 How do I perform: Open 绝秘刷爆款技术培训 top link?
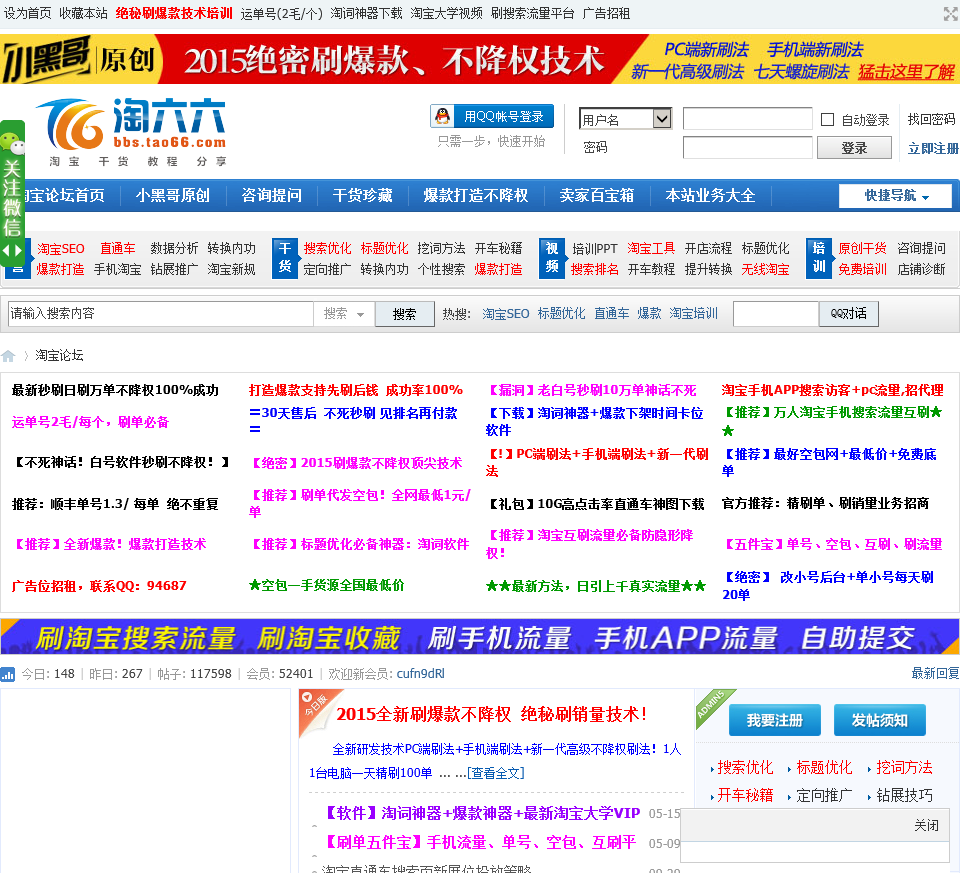(x=174, y=13)
